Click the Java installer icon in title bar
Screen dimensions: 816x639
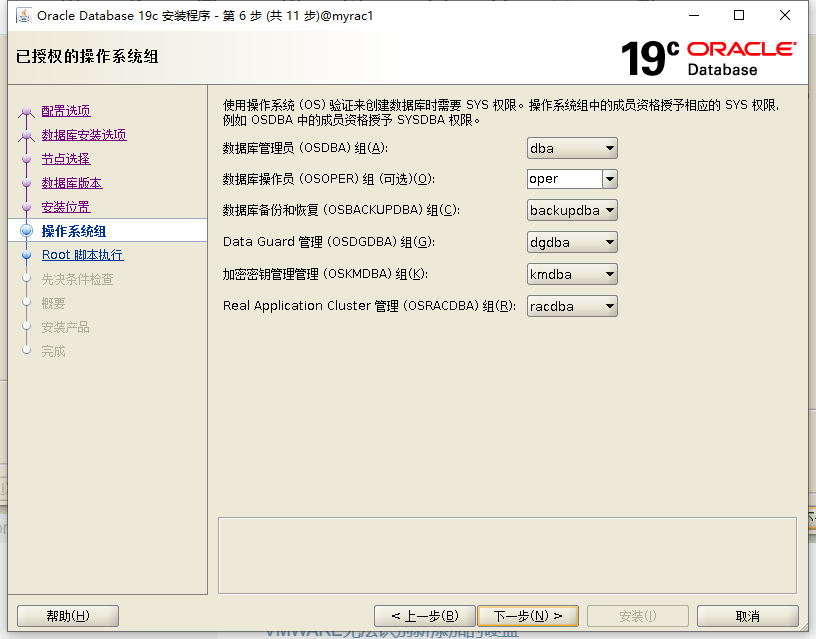click(24, 16)
